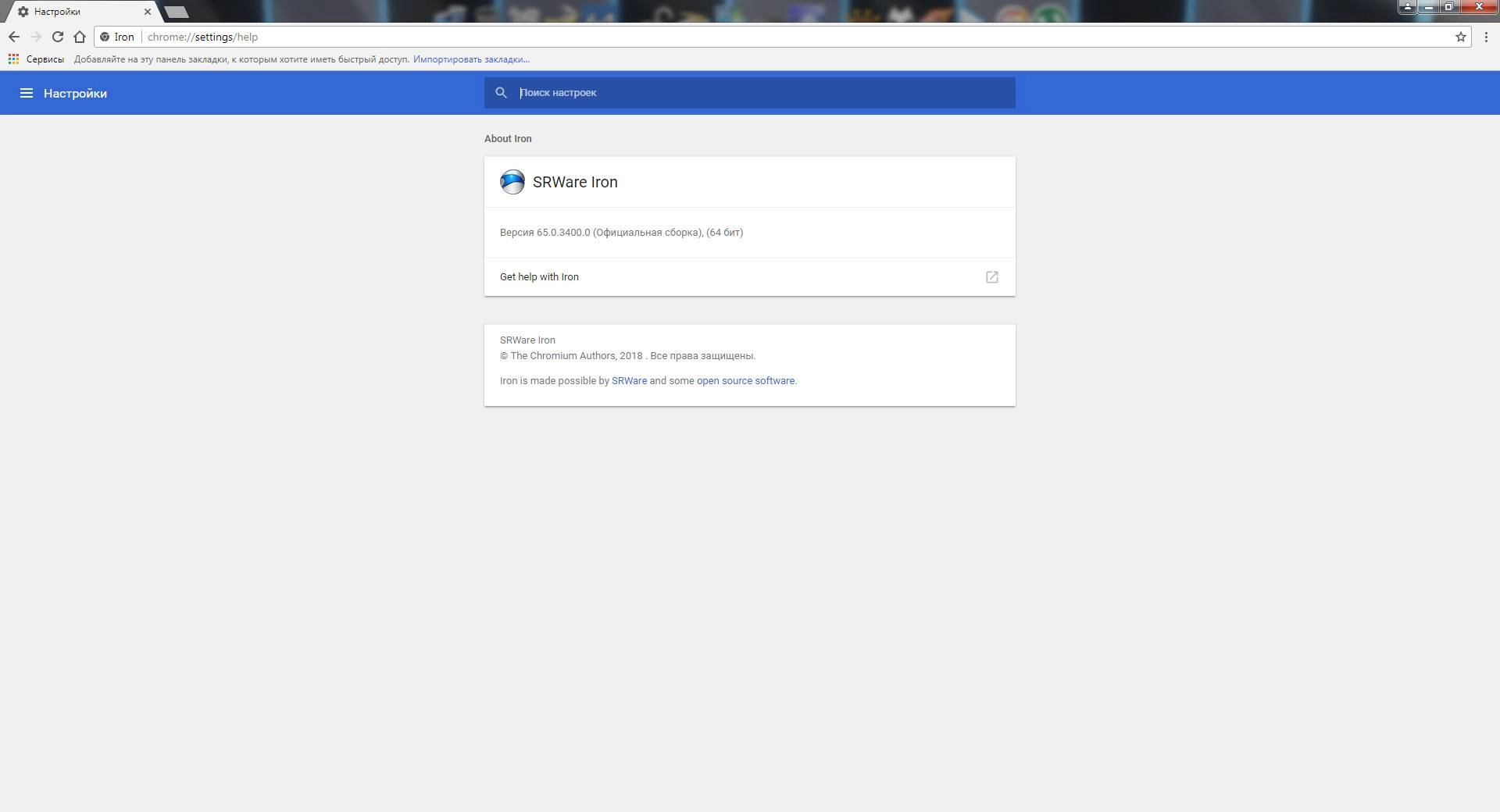Image resolution: width=1500 pixels, height=812 pixels.
Task: Select the Настройки tab
Action: (82, 12)
